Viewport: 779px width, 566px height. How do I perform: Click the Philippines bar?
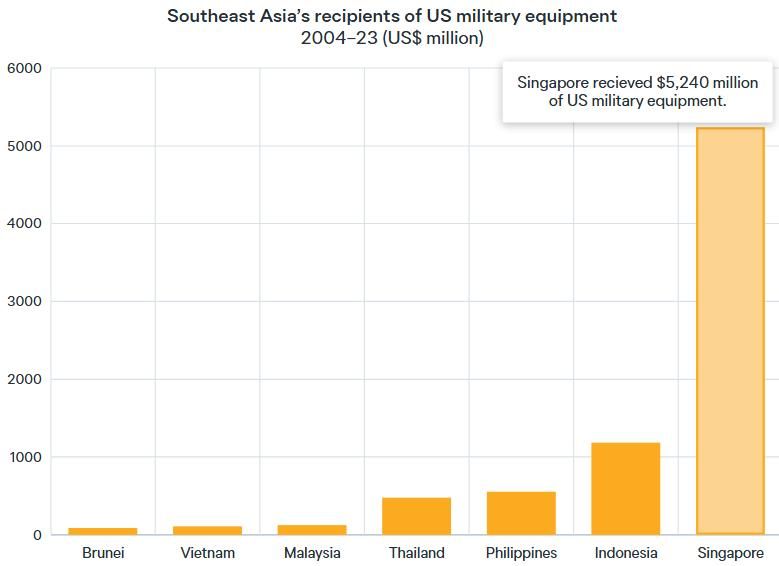point(521,513)
